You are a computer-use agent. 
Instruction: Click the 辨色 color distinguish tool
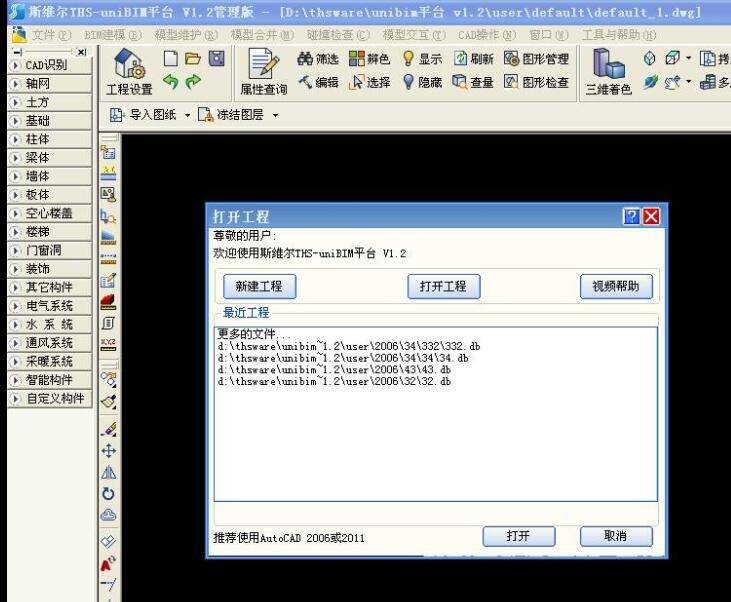point(369,59)
